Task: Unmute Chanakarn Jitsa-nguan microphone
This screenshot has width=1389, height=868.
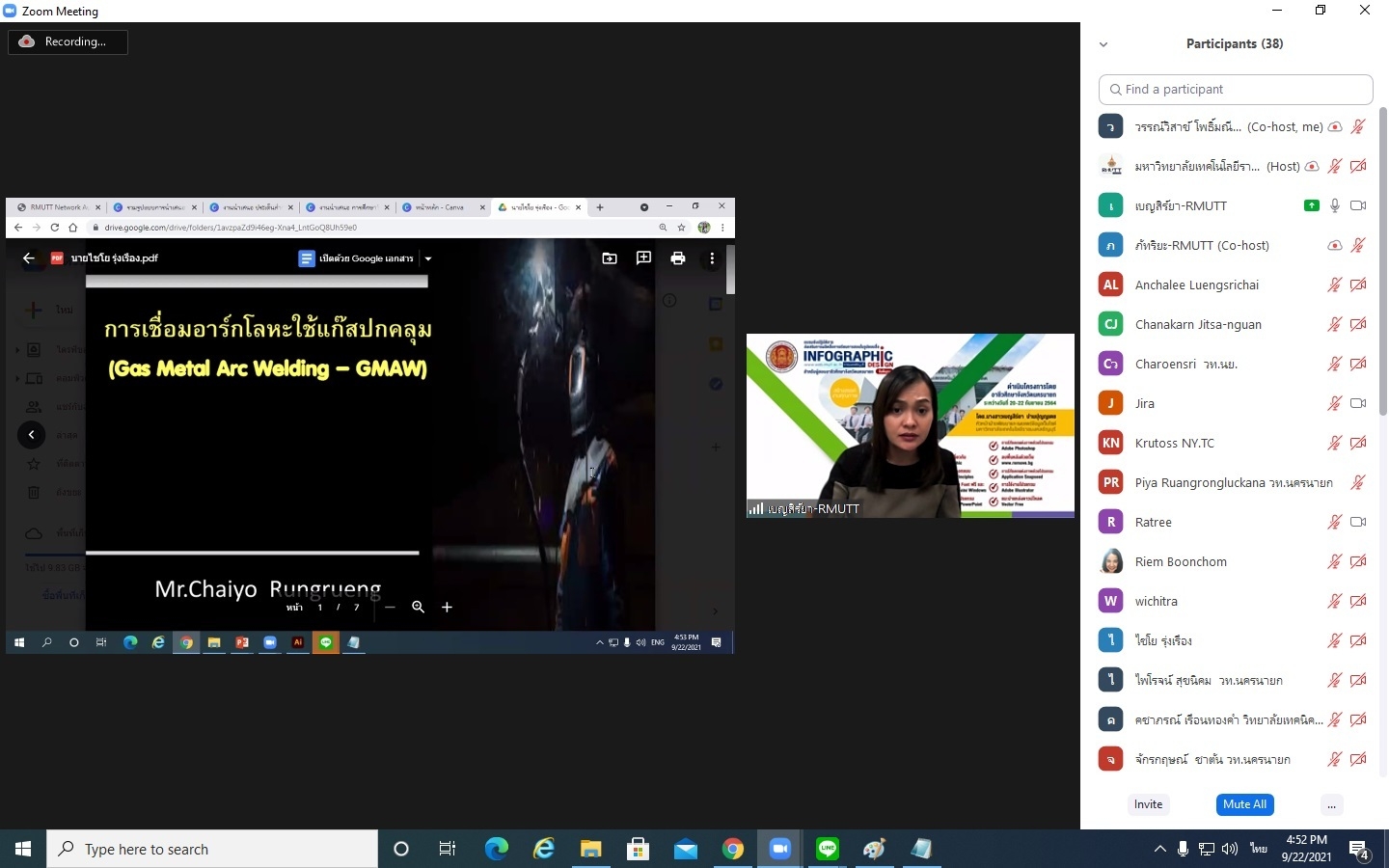Action: coord(1335,324)
